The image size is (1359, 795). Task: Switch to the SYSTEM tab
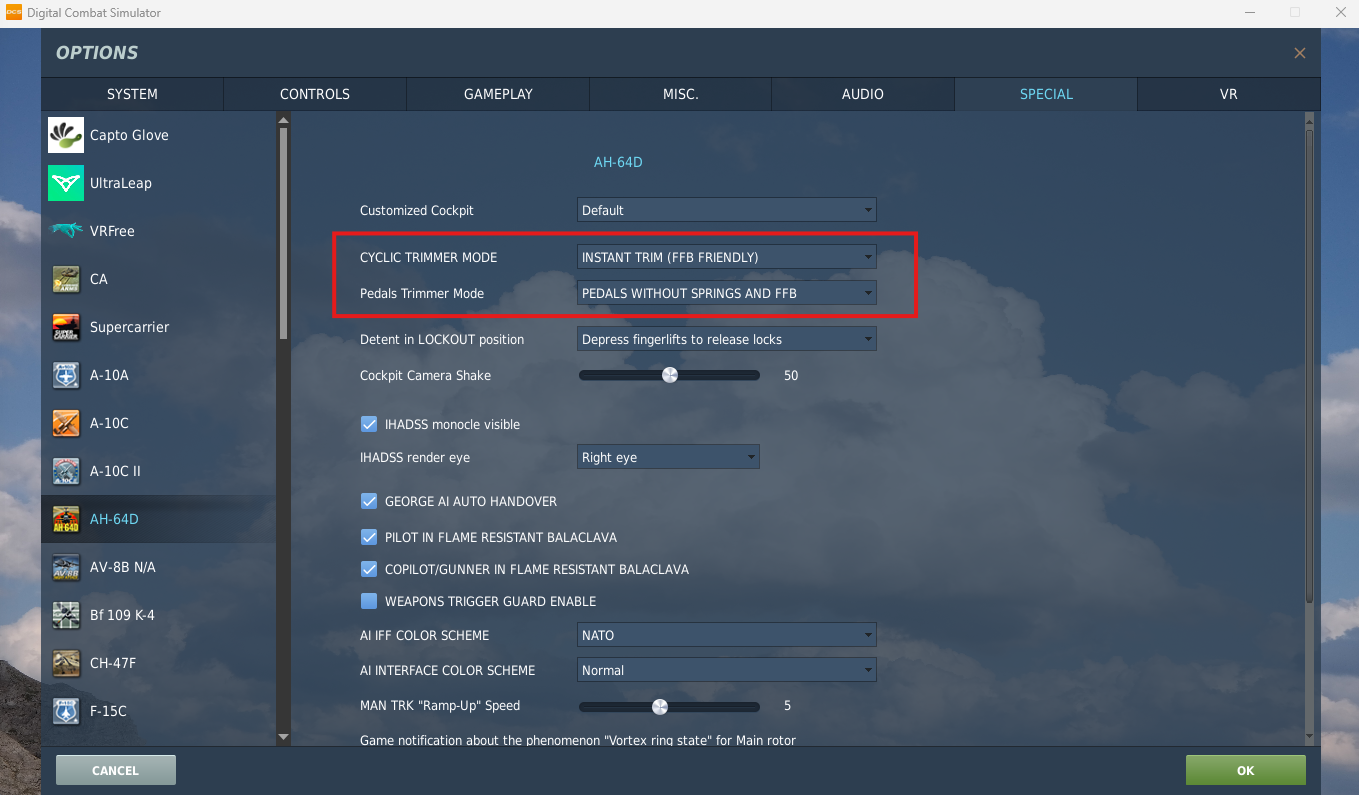click(x=132, y=94)
